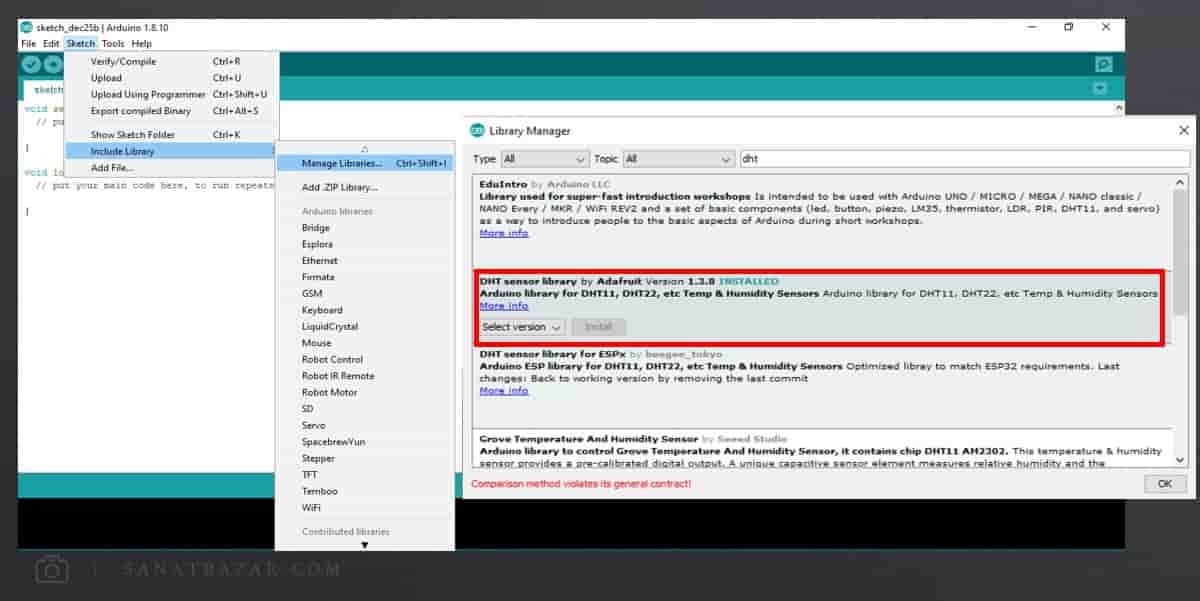Open More info for DHT sensor library for ESPx
The width and height of the screenshot is (1200, 601).
pos(504,391)
